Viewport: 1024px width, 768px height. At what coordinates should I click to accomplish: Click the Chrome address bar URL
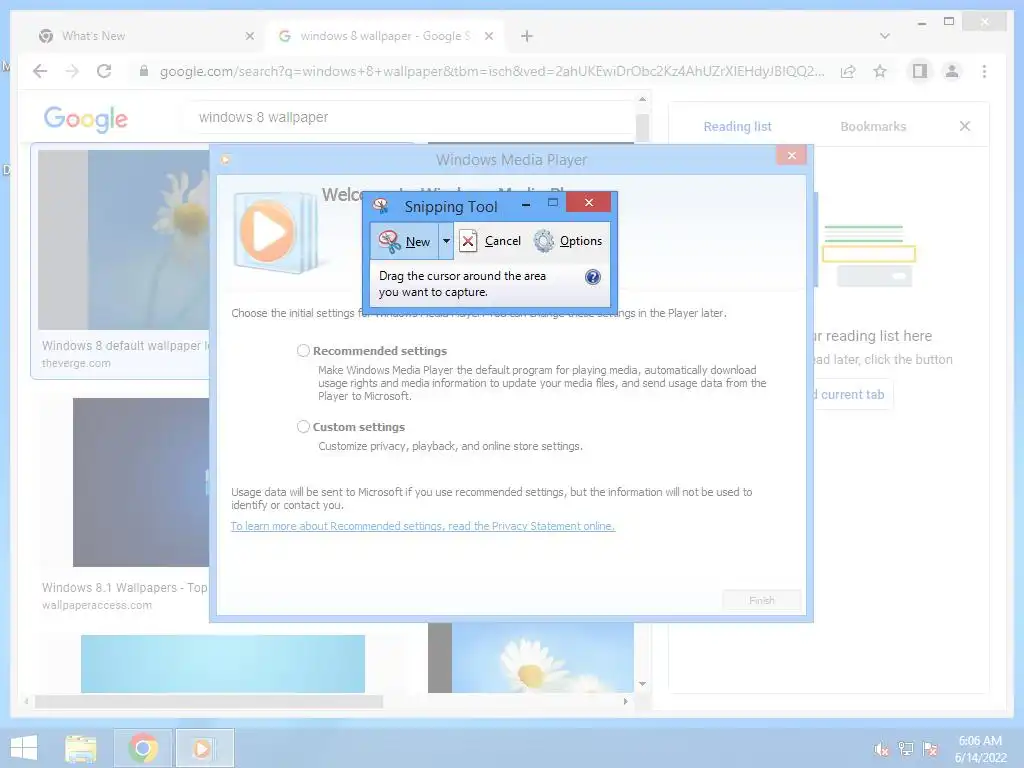point(492,71)
